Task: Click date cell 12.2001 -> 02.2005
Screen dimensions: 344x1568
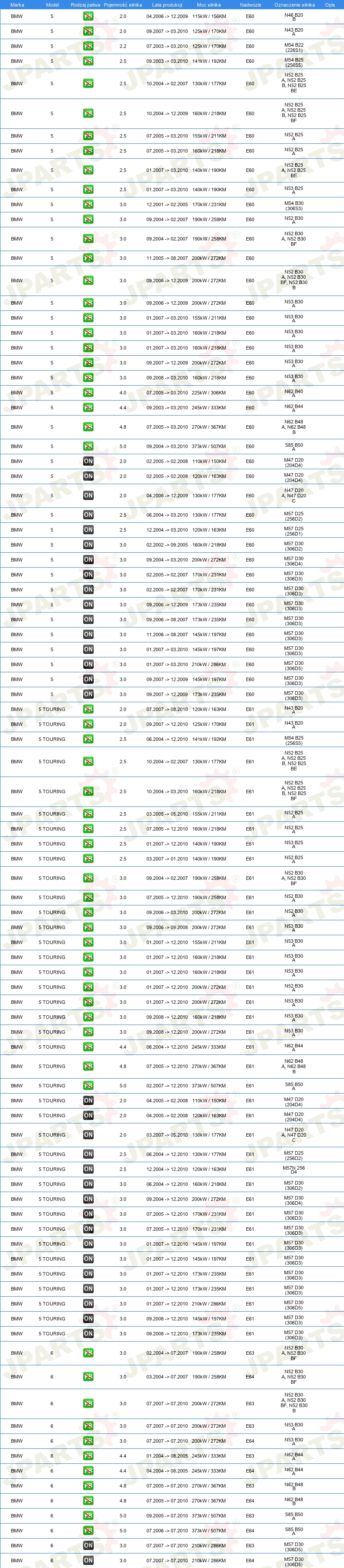Action: pyautogui.click(x=167, y=204)
